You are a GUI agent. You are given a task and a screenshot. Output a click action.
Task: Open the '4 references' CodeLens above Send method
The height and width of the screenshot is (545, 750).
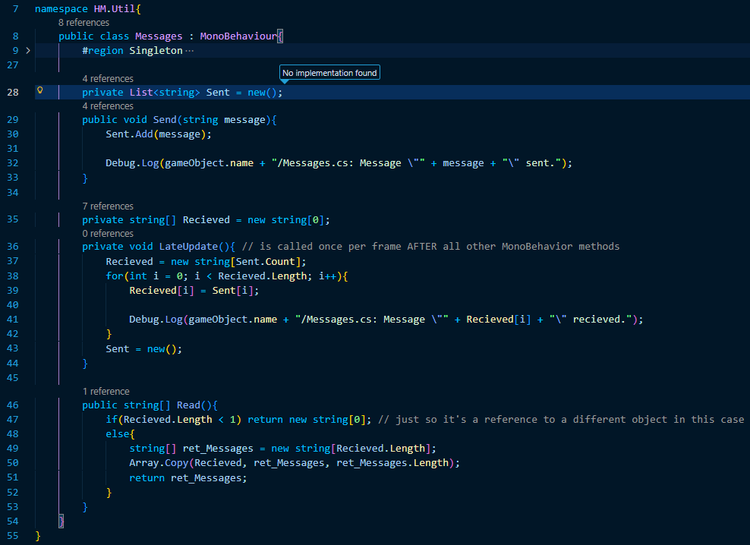[108, 106]
